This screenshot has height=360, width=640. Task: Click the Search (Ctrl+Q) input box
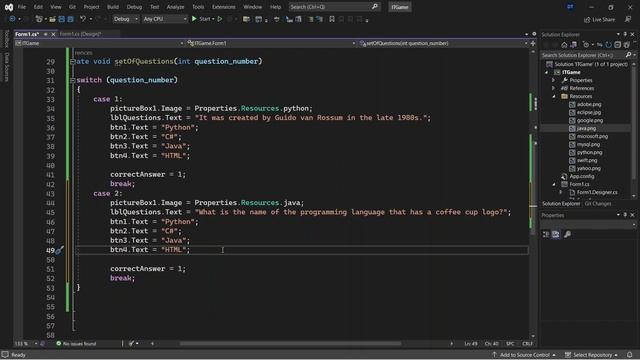(334, 7)
